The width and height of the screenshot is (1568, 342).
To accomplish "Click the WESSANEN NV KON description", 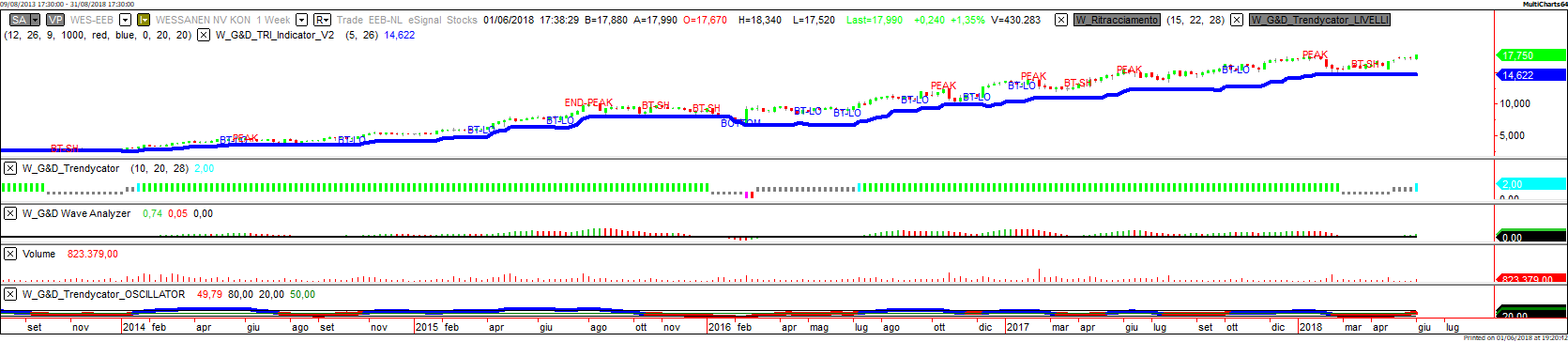I will pos(204,20).
